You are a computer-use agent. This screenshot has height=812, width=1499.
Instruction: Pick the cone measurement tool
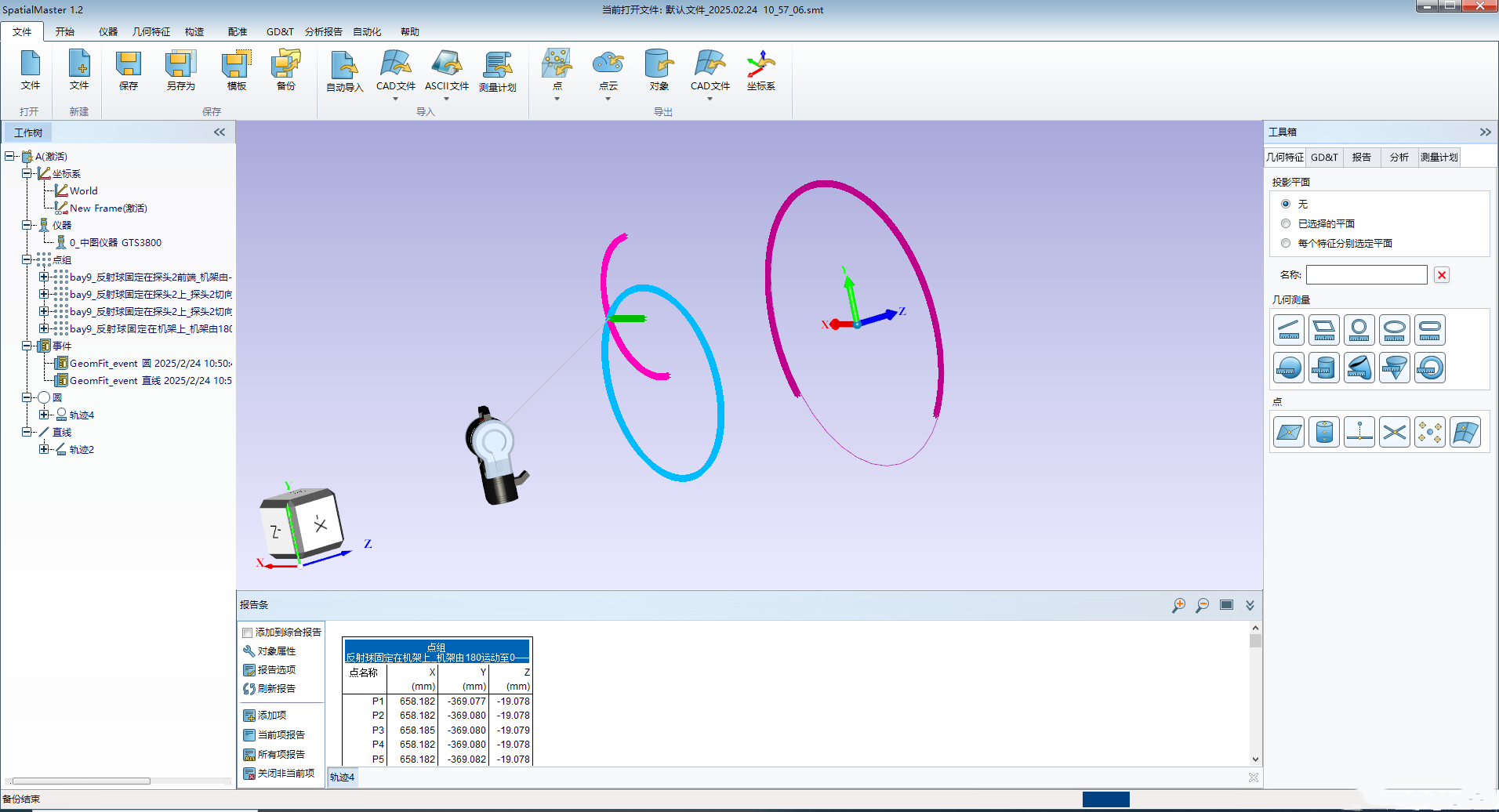click(1394, 368)
